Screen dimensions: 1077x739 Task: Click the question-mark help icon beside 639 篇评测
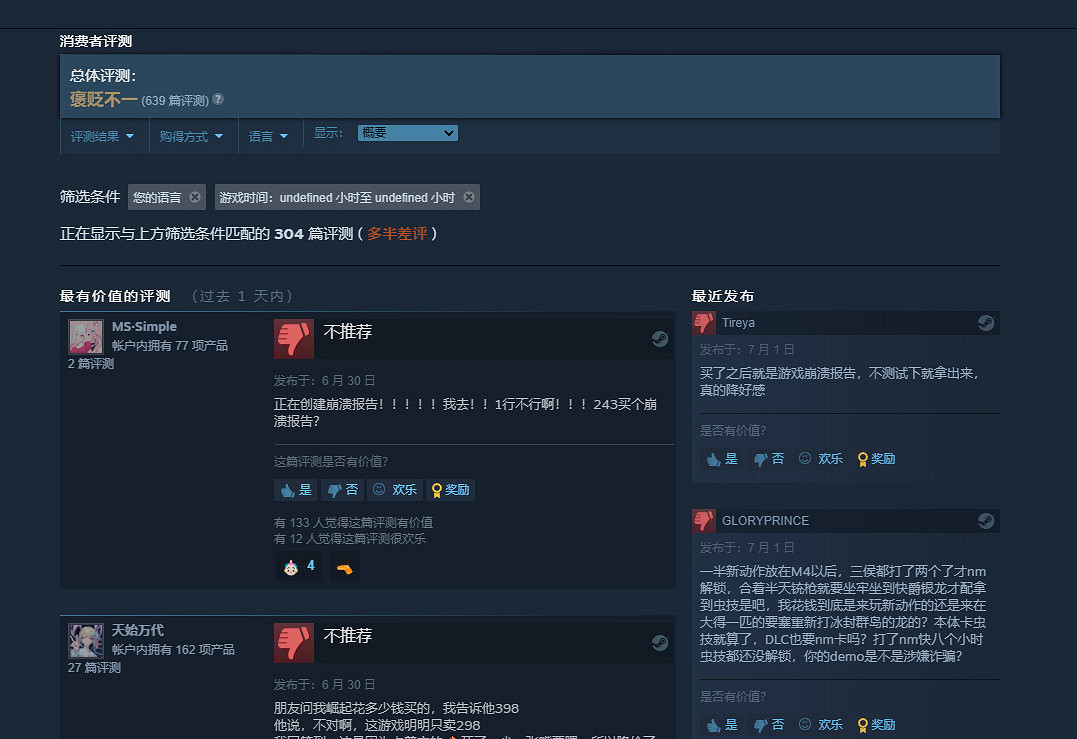(x=217, y=99)
